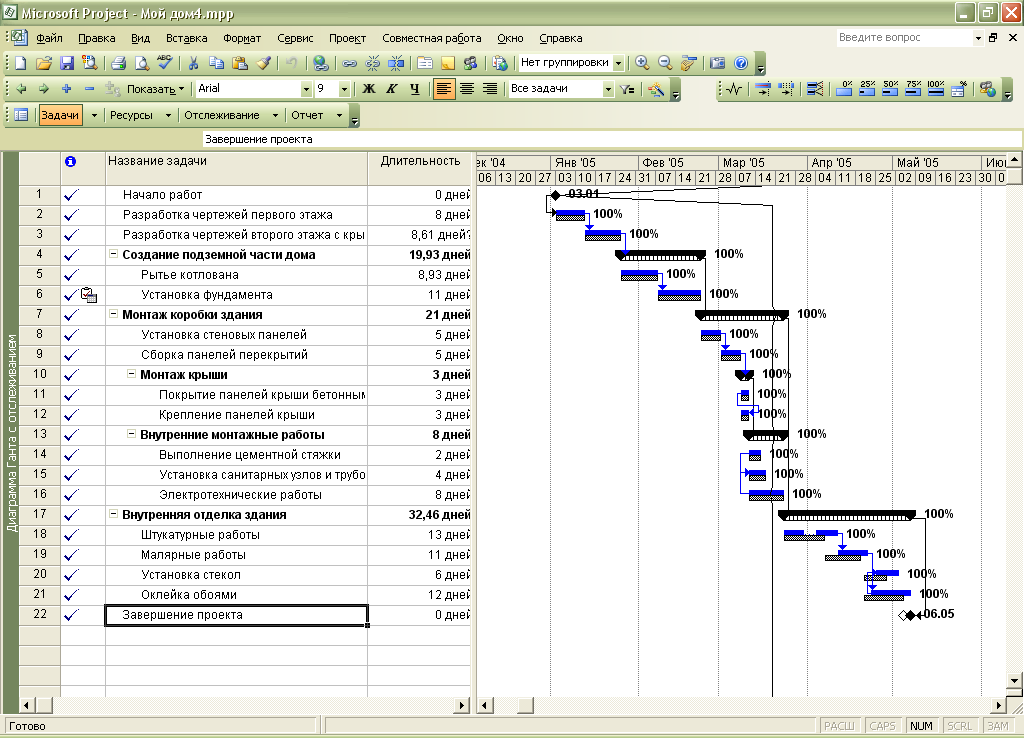Click the Zoom Out magnifier
The width and height of the screenshot is (1024, 738).
click(x=665, y=63)
